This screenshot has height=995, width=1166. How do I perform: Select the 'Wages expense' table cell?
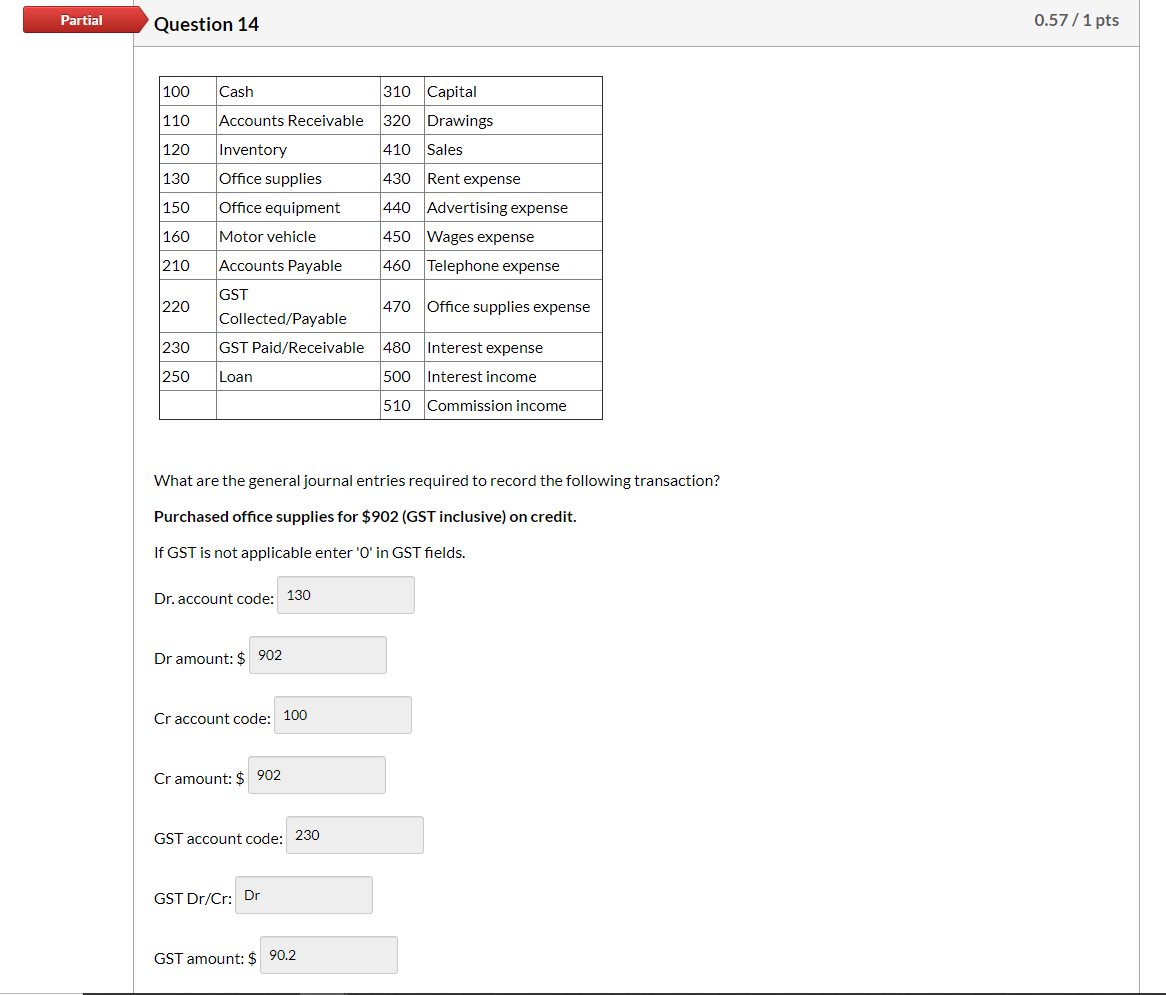click(513, 236)
